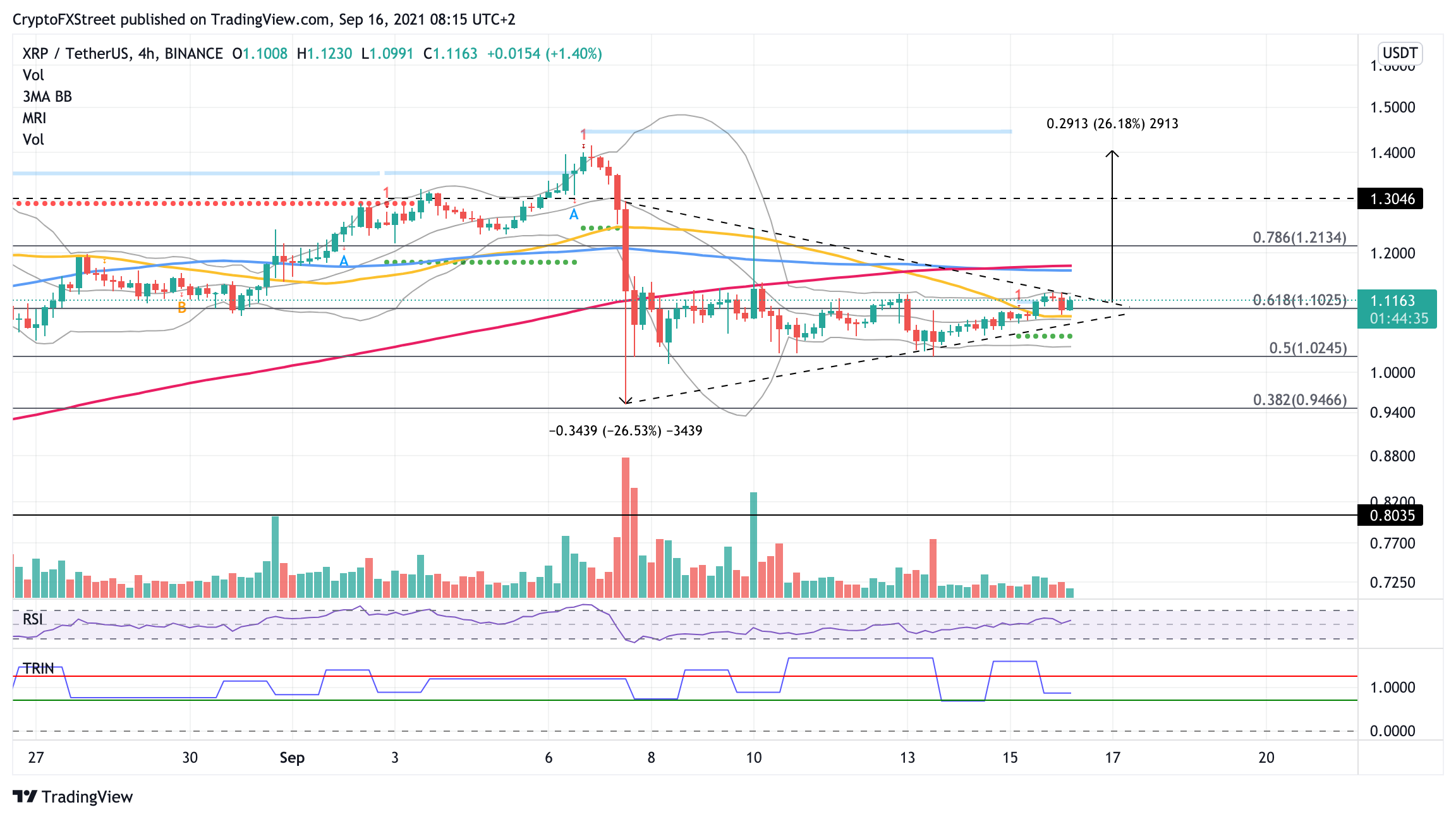Click the 0.618(1.1025) Fibonacci level label
Viewport: 1456px width, 819px height.
1299,300
